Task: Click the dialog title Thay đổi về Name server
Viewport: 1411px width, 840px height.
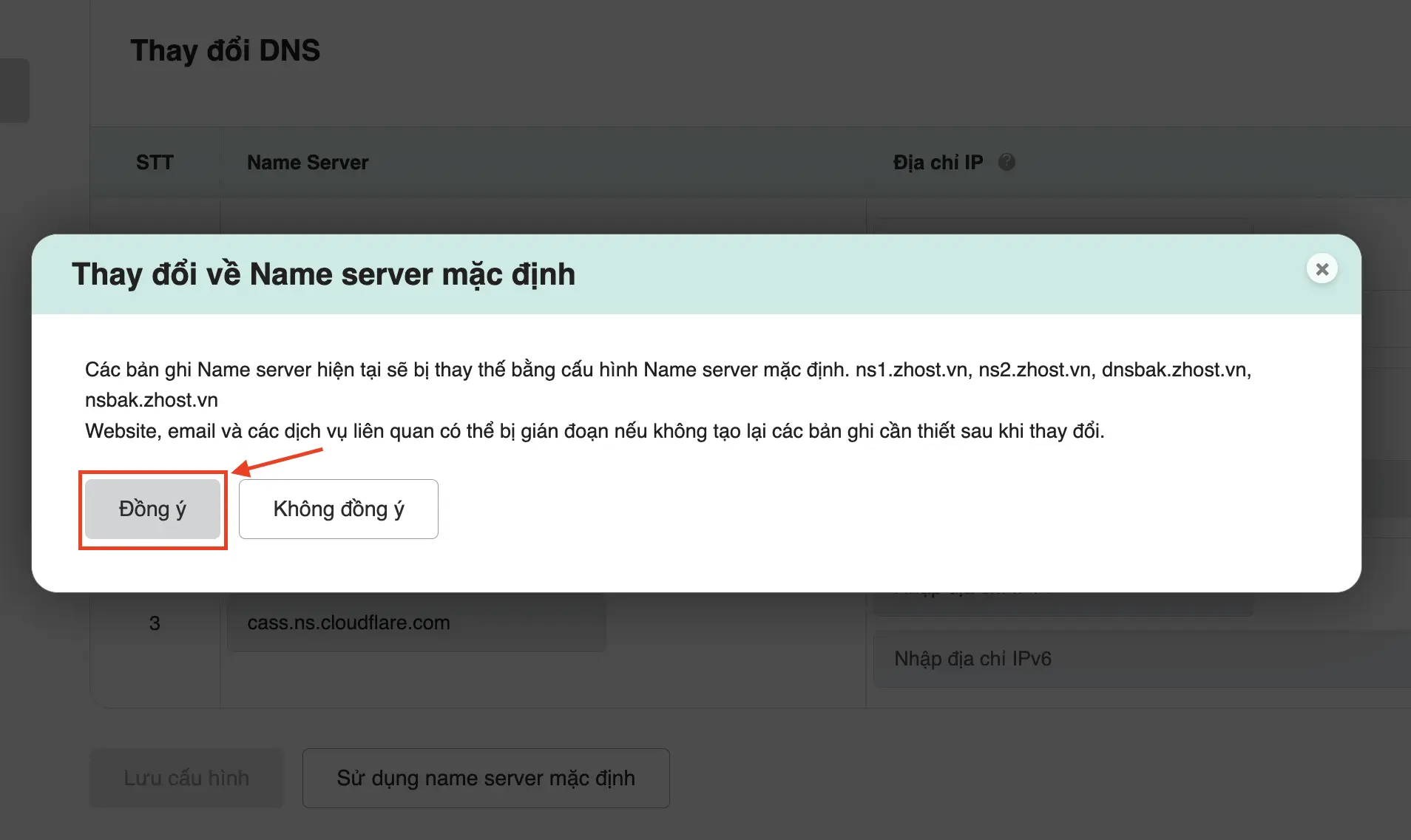Action: [323, 274]
